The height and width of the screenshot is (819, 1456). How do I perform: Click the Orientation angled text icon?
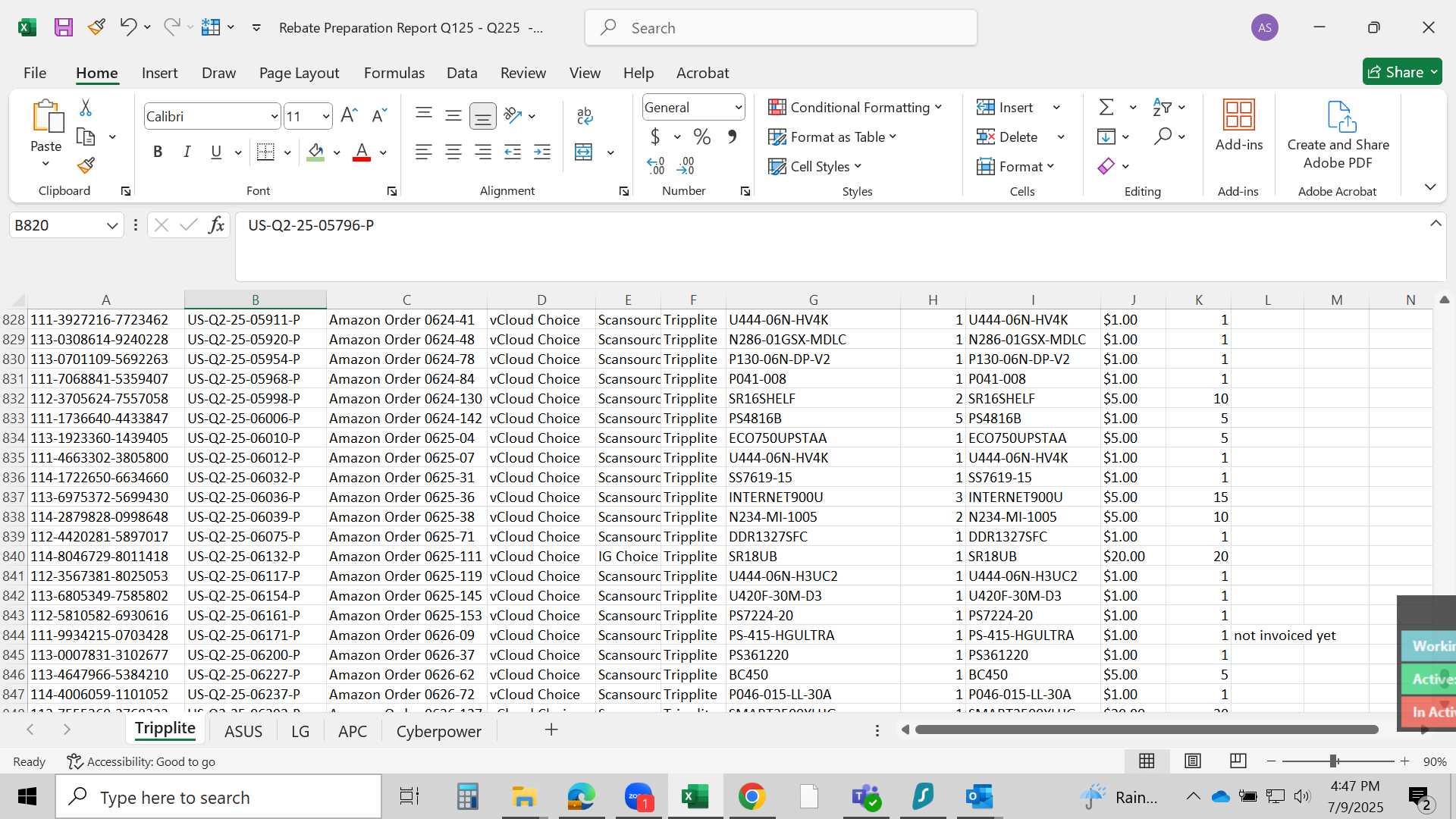513,115
